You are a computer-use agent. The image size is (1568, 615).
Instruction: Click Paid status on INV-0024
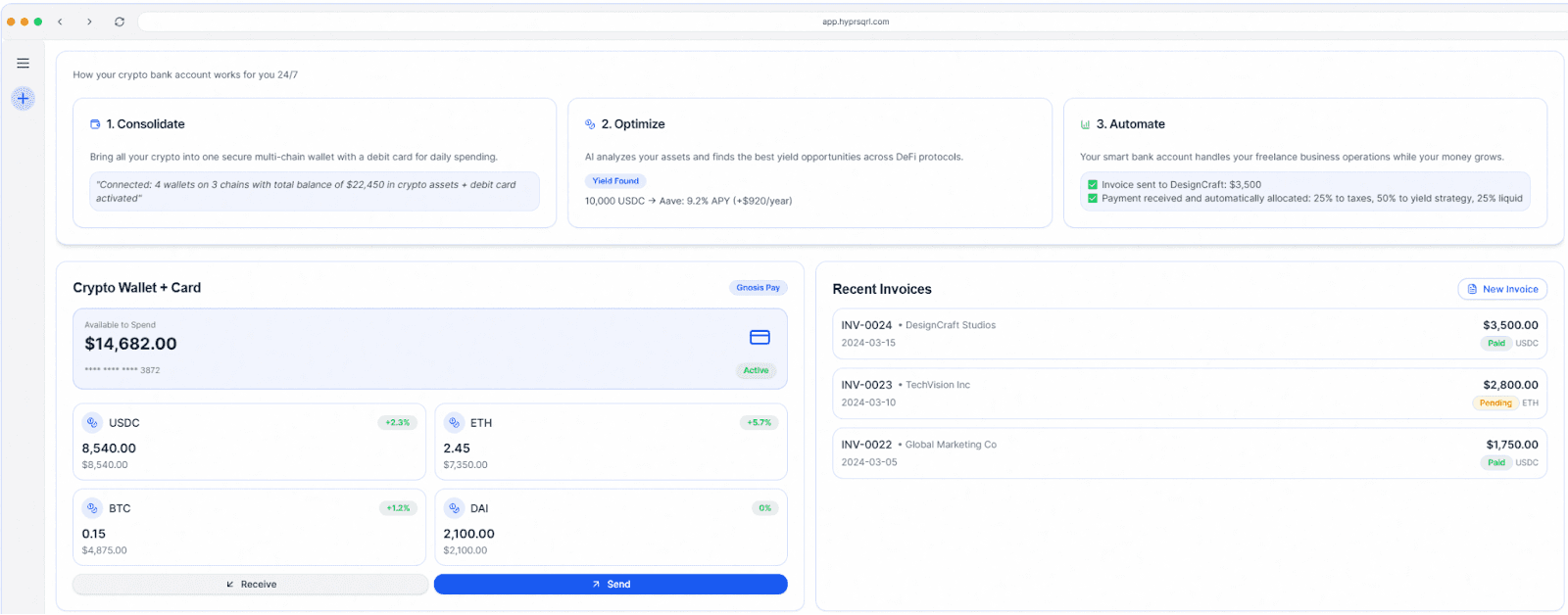click(x=1495, y=344)
